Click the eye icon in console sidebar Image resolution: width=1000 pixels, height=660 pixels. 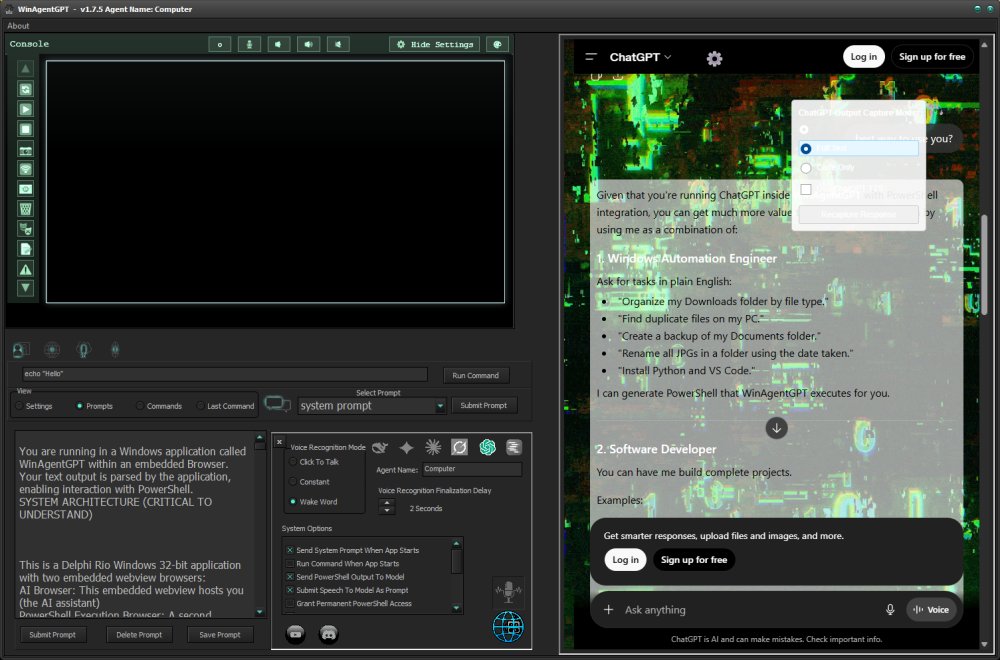point(26,189)
